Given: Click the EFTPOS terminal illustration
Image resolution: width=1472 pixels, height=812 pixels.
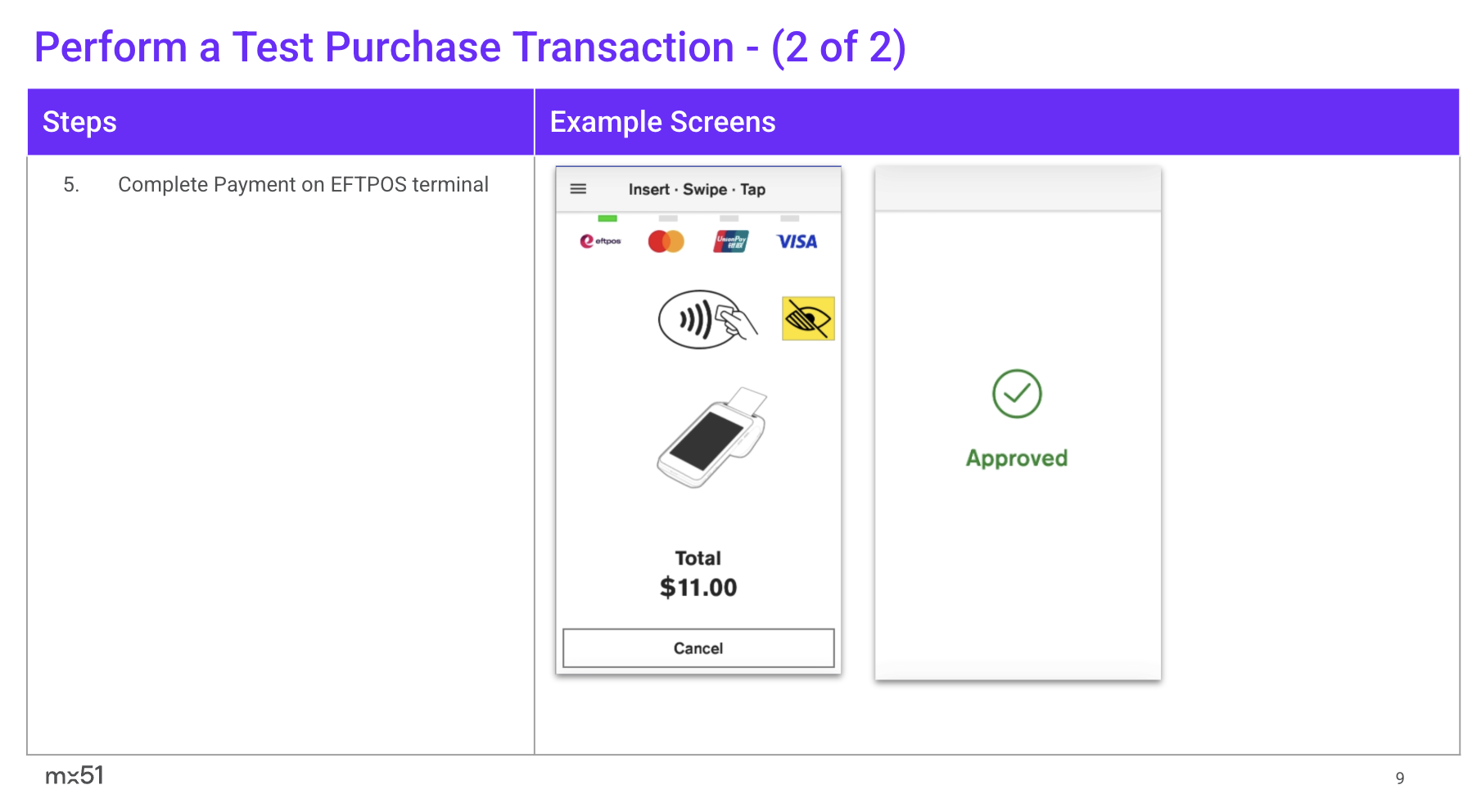Looking at the screenshot, I should tap(711, 439).
